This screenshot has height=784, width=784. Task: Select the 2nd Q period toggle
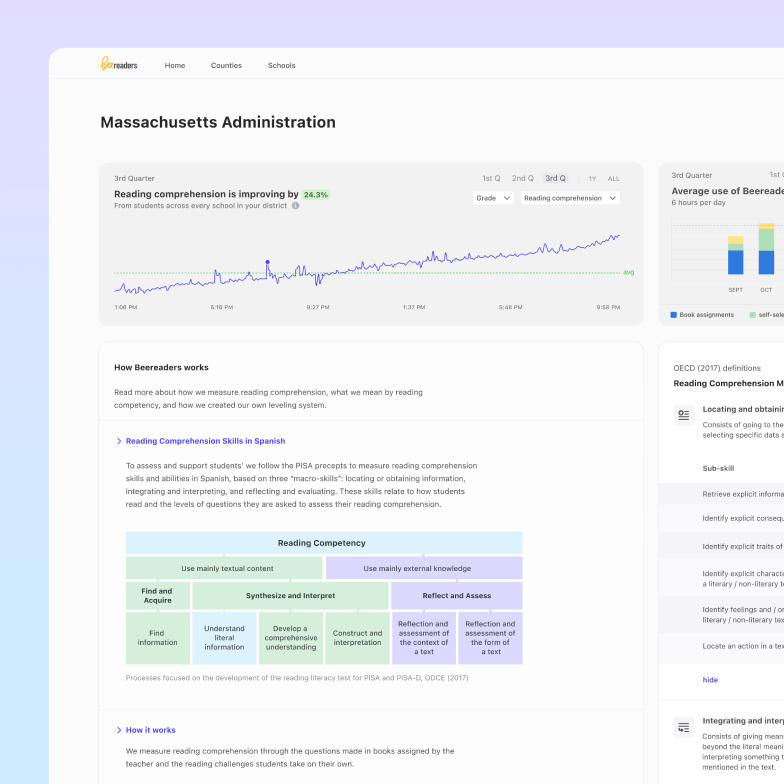[523, 179]
